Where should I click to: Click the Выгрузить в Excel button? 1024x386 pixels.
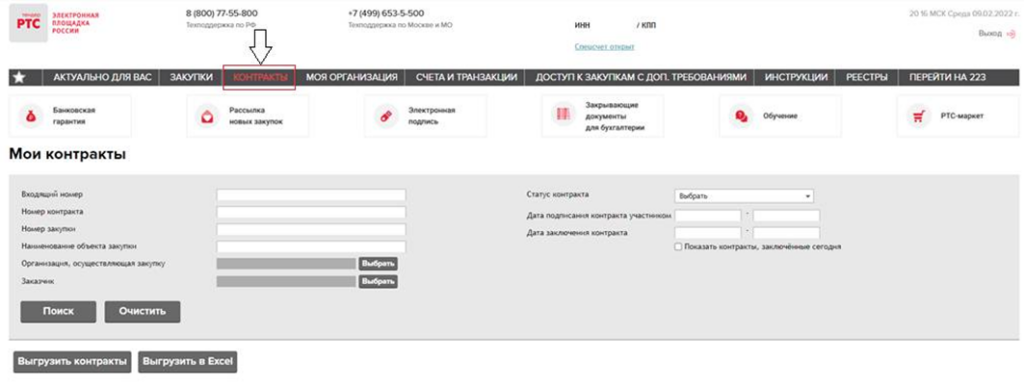(x=187, y=362)
